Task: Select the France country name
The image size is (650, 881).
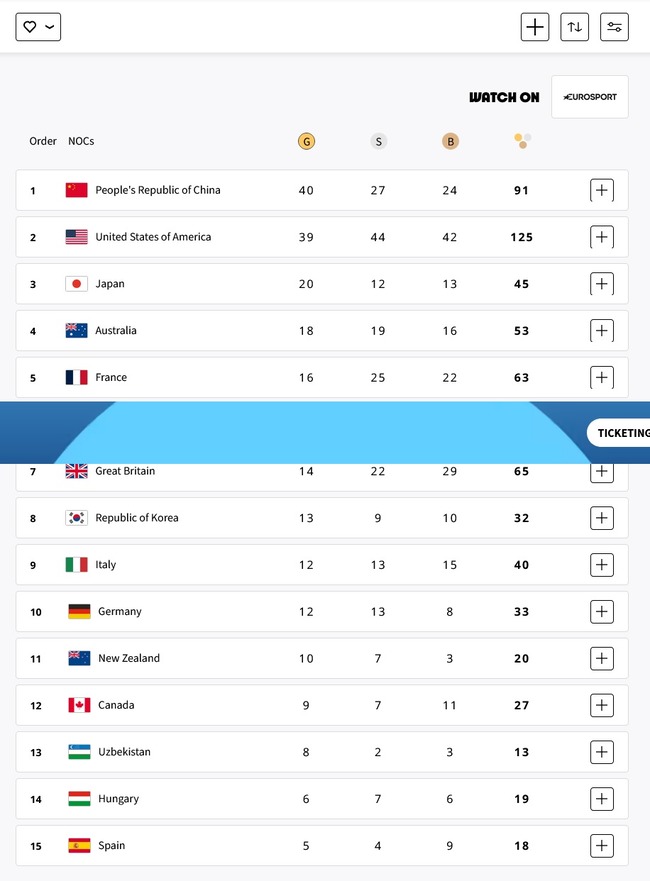Action: [111, 378]
